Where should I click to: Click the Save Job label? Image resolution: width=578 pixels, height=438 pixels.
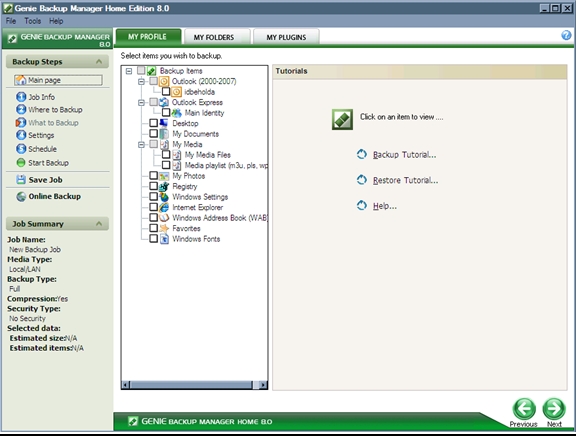pyautogui.click(x=45, y=180)
